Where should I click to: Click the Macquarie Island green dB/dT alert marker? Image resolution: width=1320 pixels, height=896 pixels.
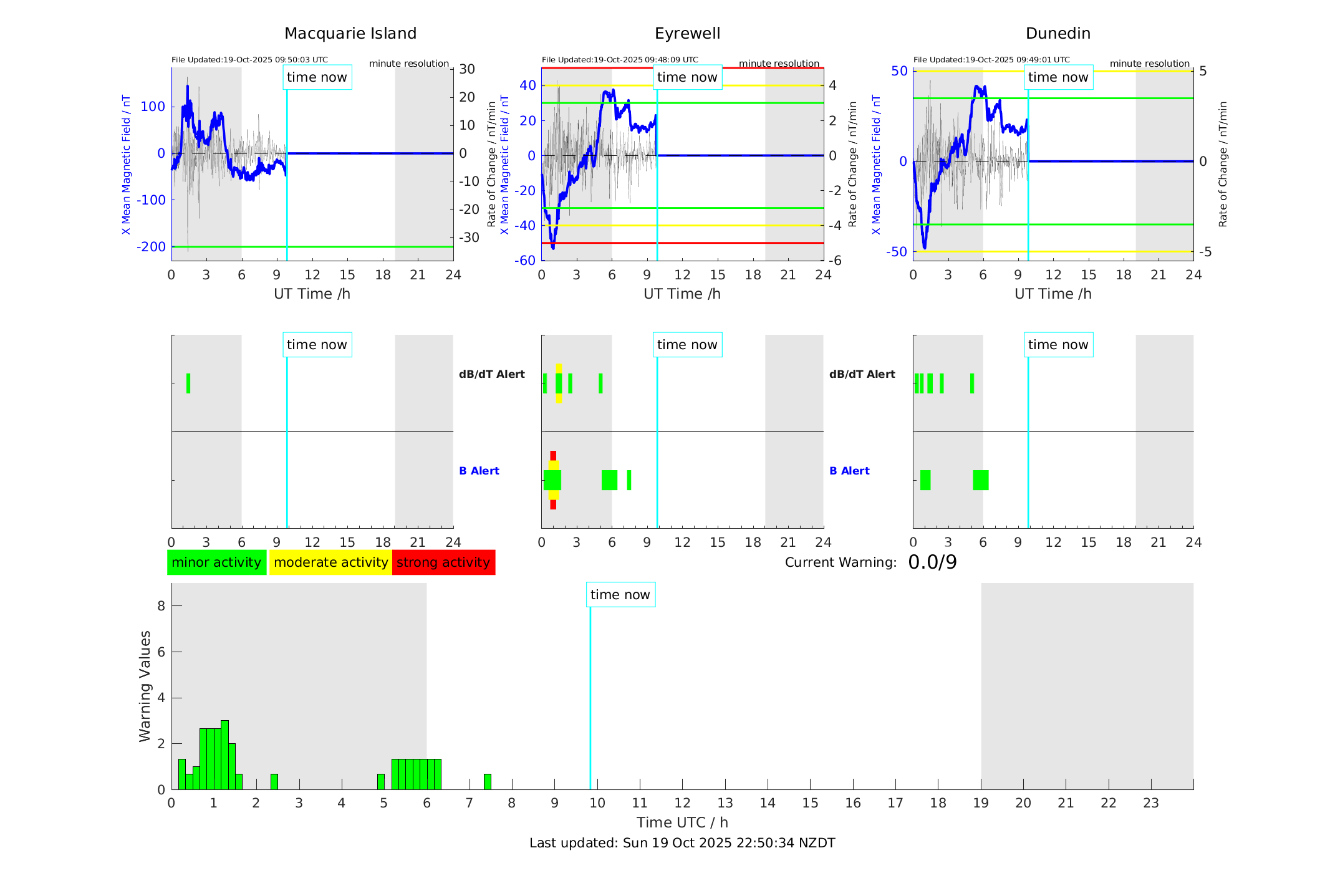188,383
